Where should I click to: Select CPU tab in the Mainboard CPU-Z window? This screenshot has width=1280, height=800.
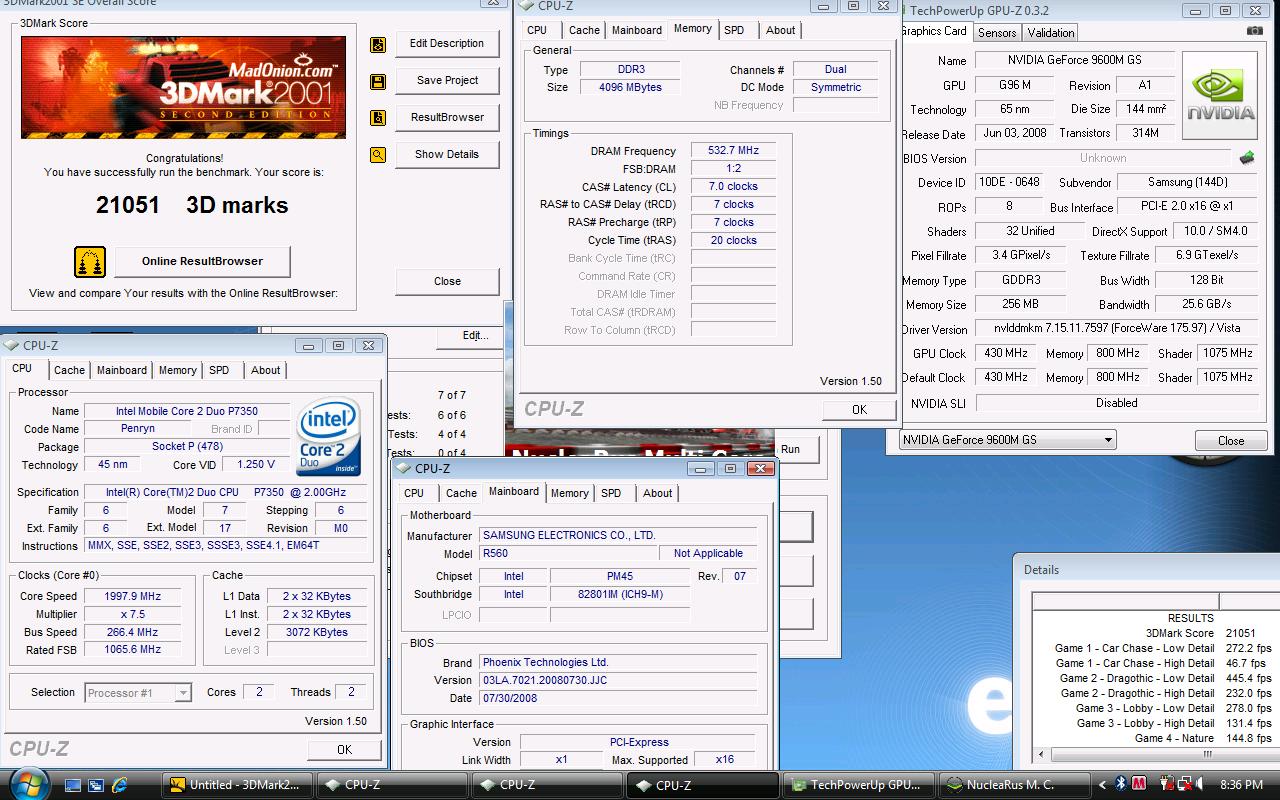pyautogui.click(x=414, y=493)
